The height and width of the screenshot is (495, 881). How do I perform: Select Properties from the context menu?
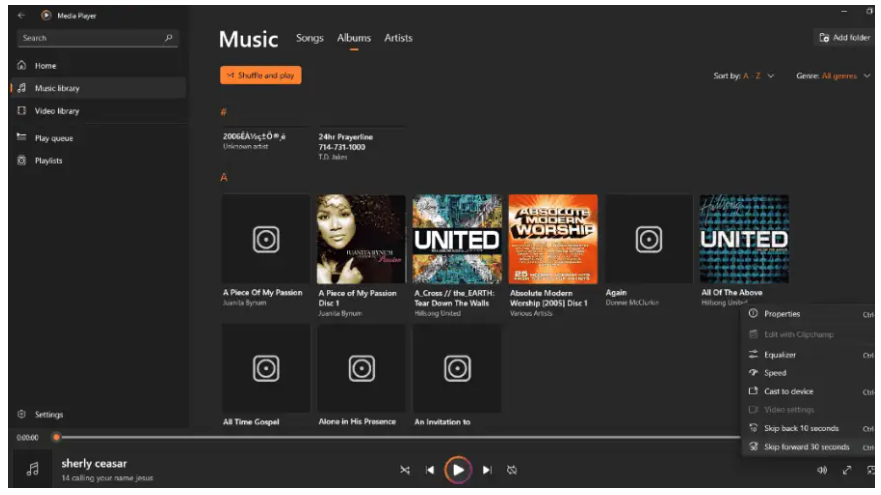click(809, 314)
